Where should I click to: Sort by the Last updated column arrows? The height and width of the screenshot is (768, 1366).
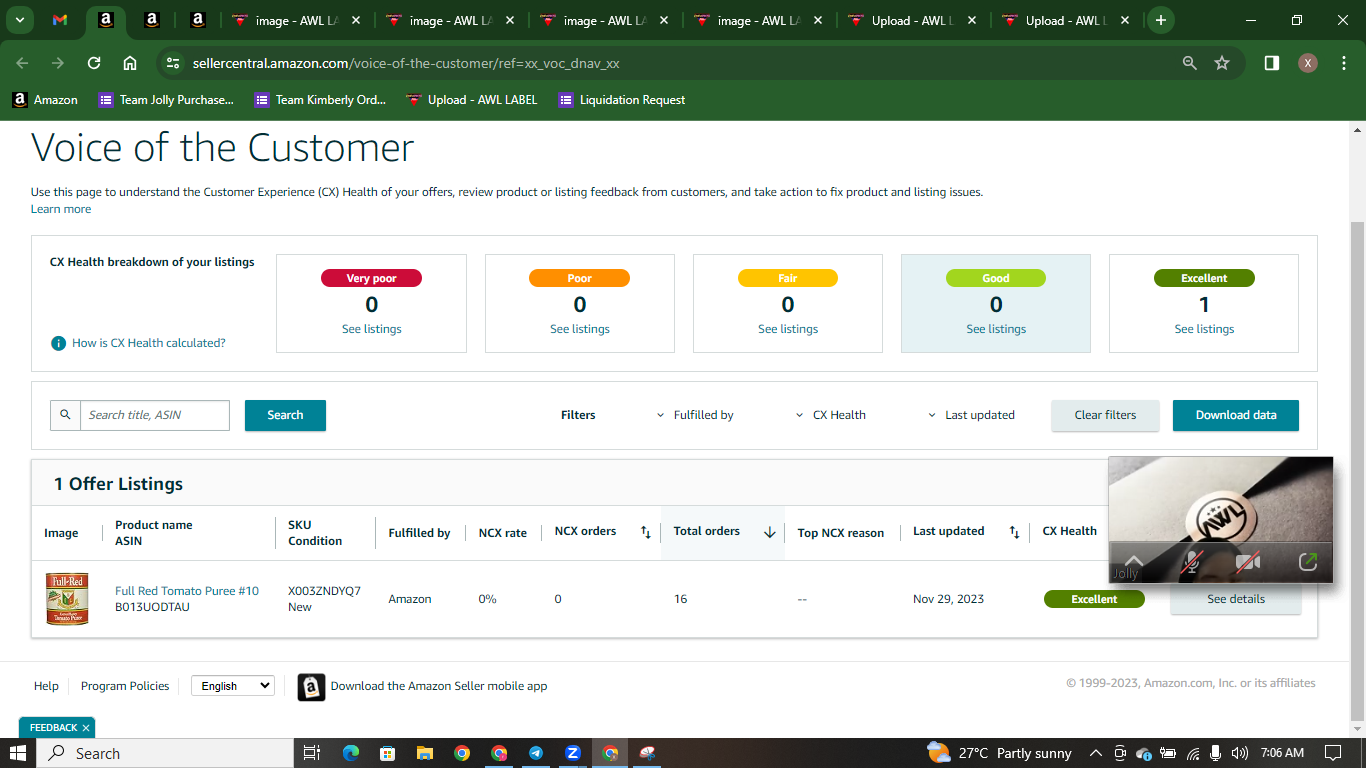pos(1014,532)
